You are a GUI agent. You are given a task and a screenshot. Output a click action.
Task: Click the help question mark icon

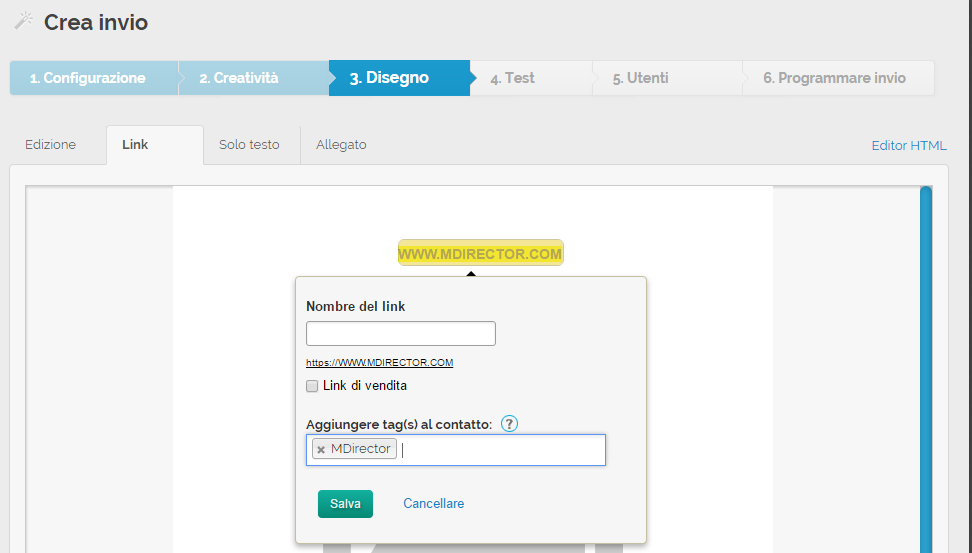tap(509, 424)
